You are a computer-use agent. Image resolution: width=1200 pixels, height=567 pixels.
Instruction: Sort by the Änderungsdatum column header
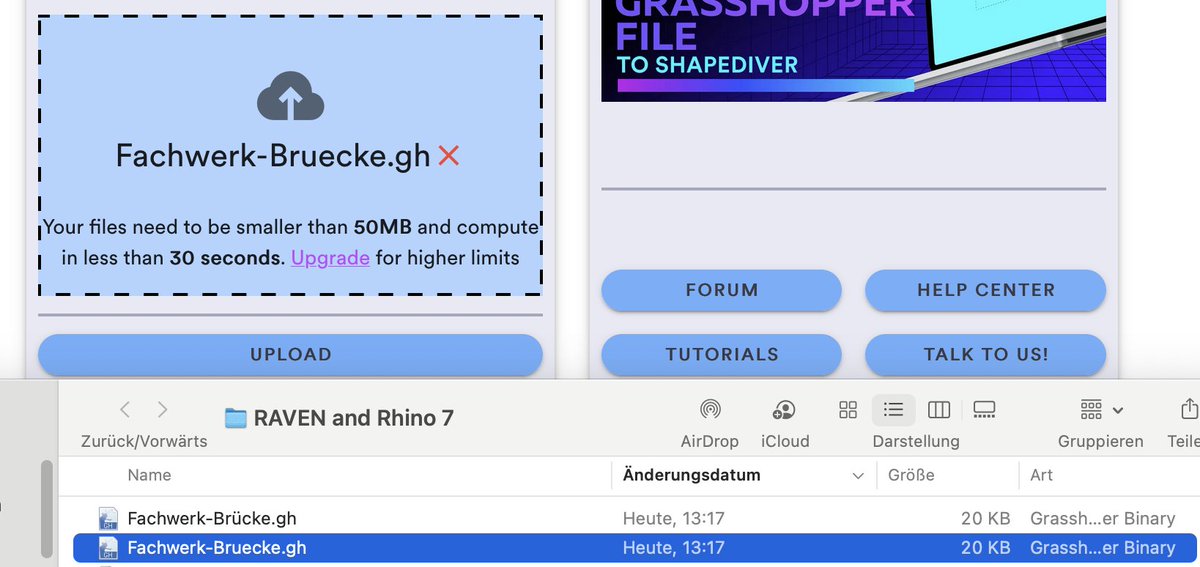[691, 475]
